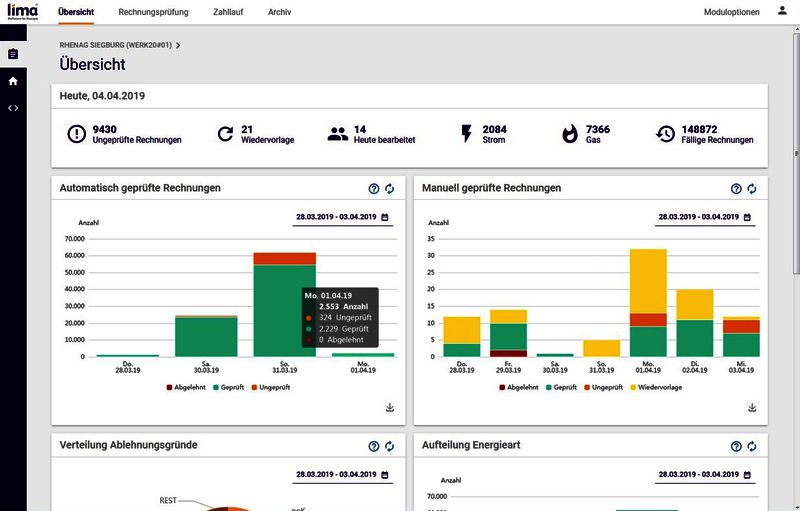Open help for Verteilung Ablehnungsgründe

[374, 446]
